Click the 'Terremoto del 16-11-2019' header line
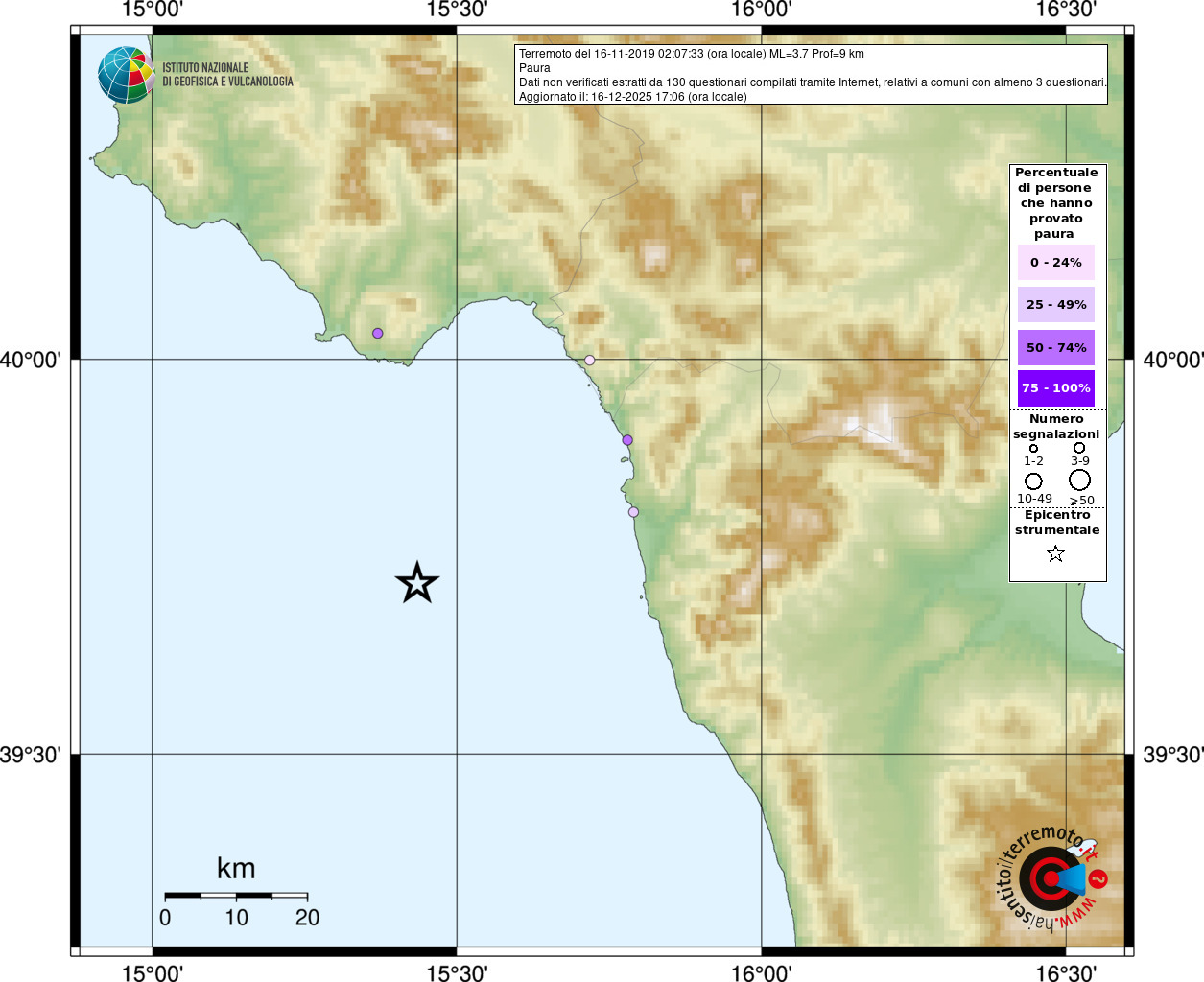The image size is (1204, 982). point(692,54)
